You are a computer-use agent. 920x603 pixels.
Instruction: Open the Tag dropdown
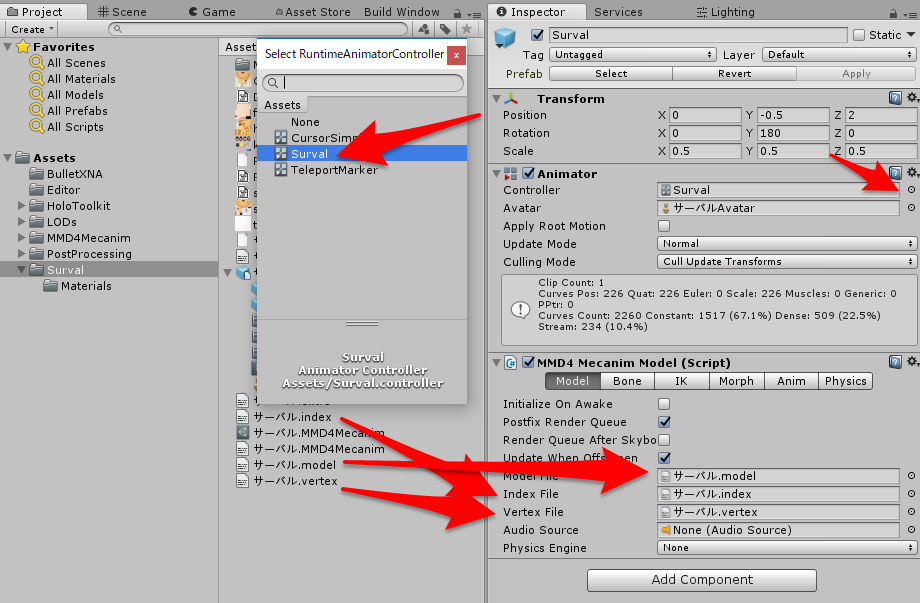632,55
